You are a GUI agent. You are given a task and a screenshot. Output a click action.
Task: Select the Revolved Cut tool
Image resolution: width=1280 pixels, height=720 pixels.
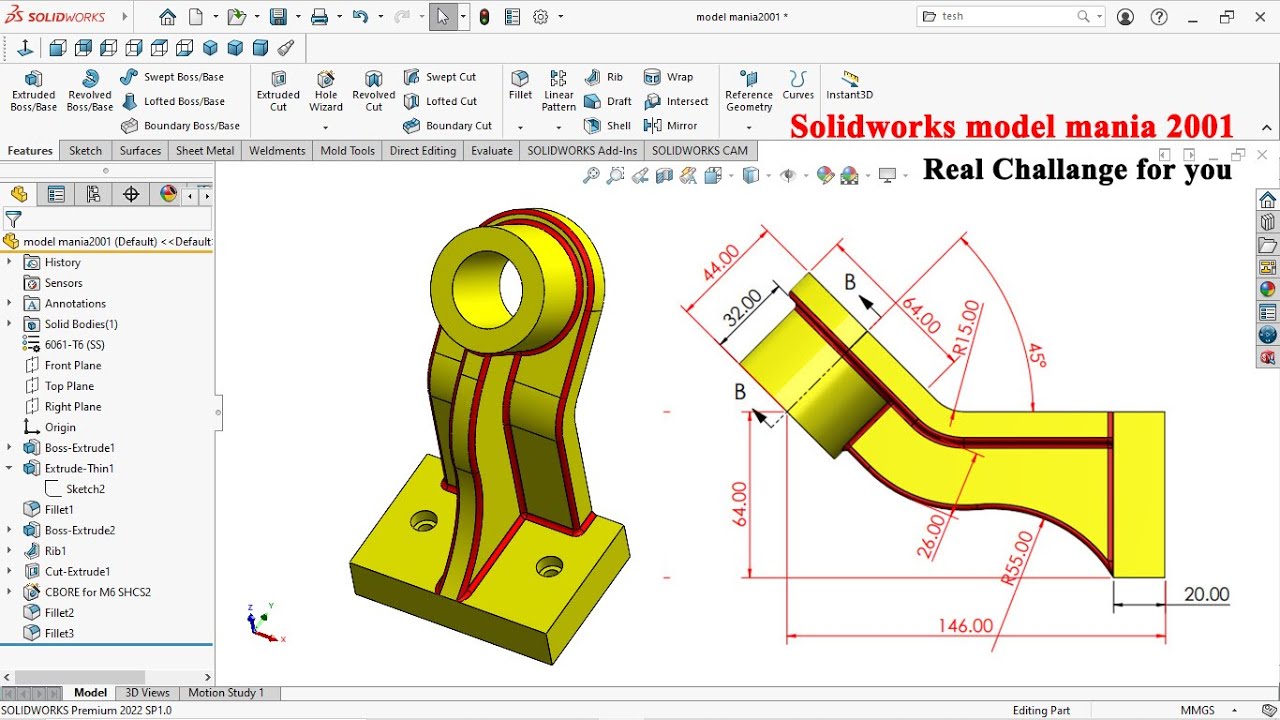[x=374, y=91]
